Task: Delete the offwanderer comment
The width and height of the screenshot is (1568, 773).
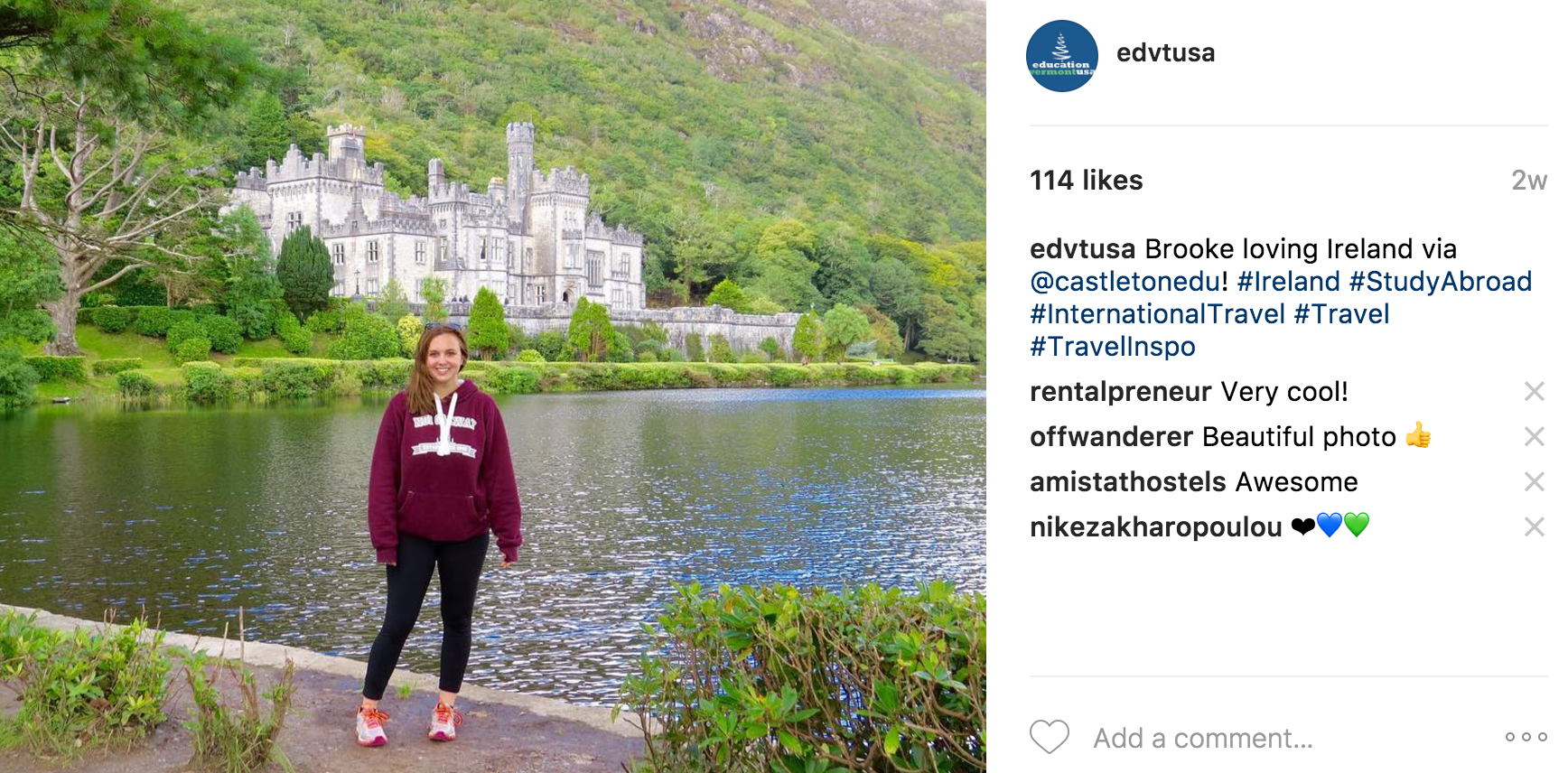Action: 1534,436
